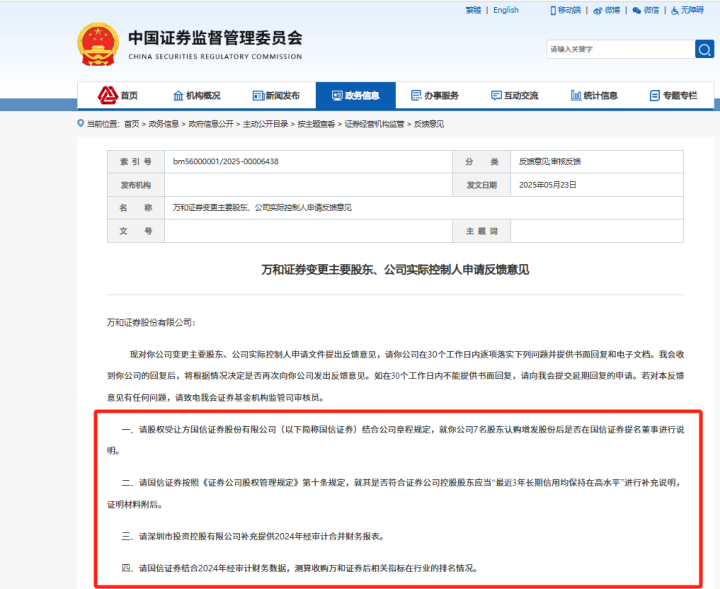Image resolution: width=720 pixels, height=589 pixels.
Task: Click the line beginning 三、请深圳市投资控股
Action: coord(253,536)
